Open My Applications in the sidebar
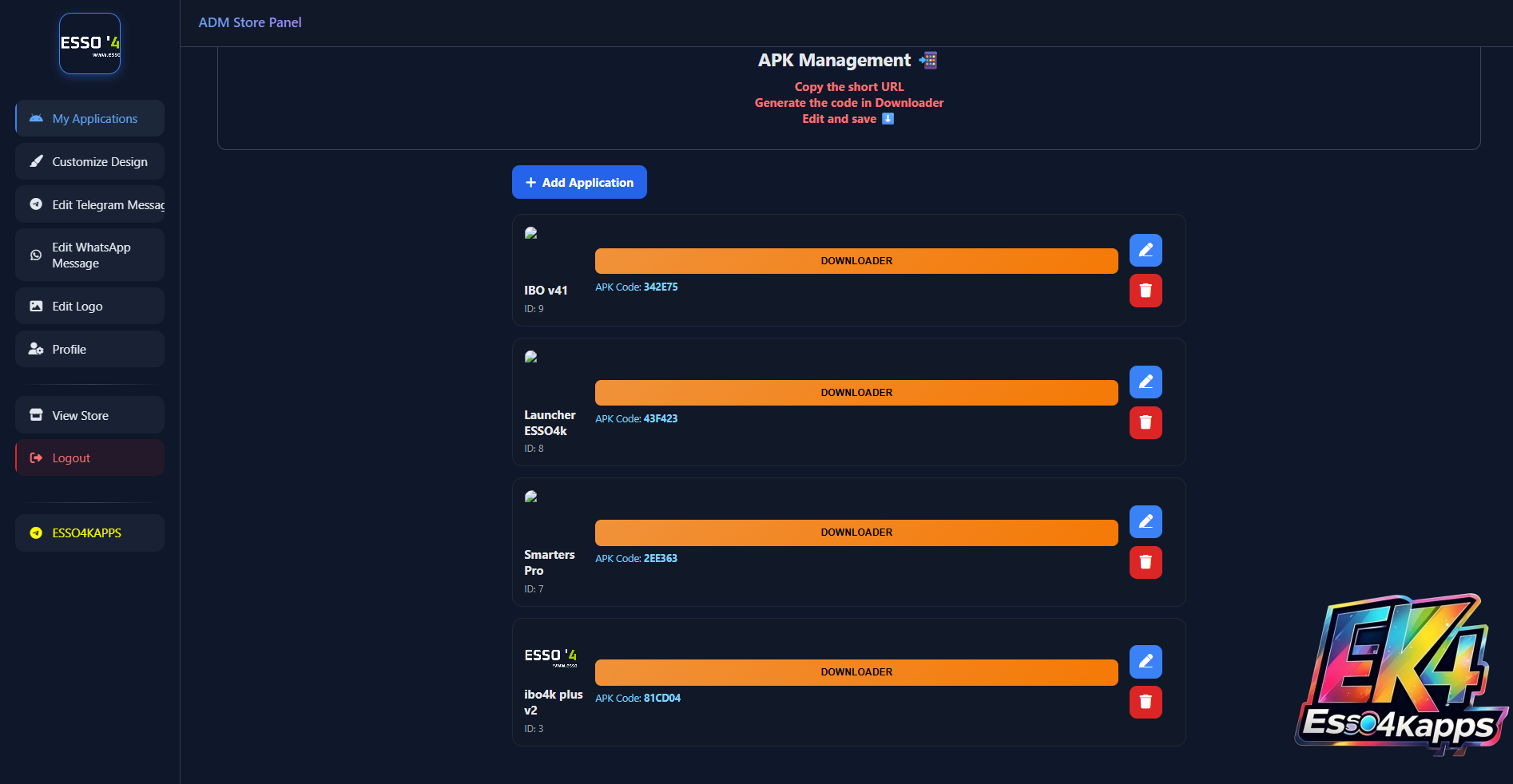 (x=89, y=119)
